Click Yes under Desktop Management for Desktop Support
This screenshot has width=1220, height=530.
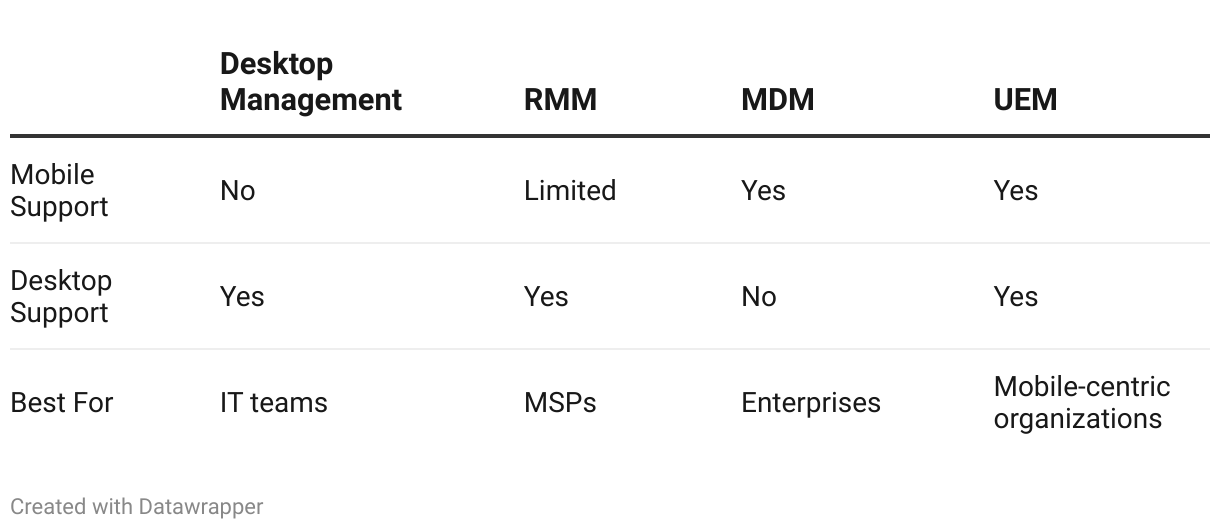tap(242, 297)
